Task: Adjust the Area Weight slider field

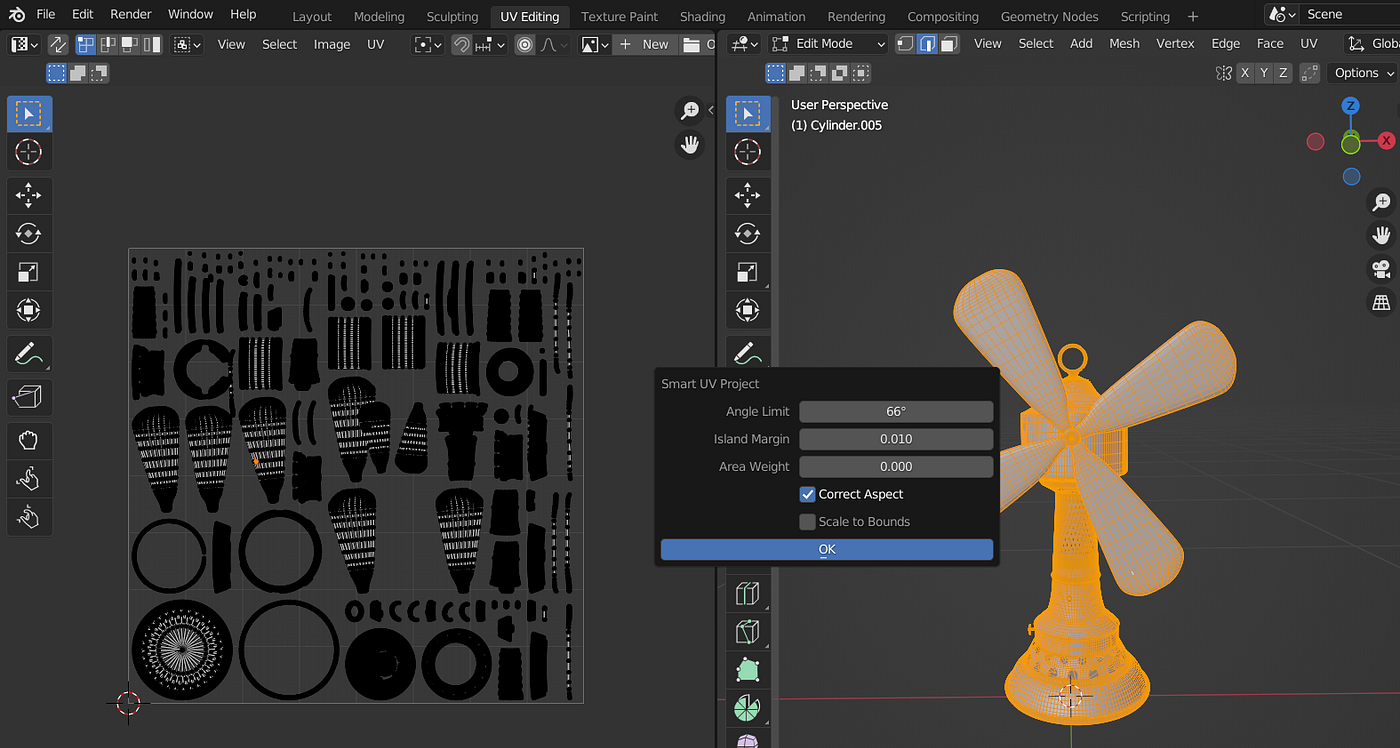Action: click(x=896, y=467)
